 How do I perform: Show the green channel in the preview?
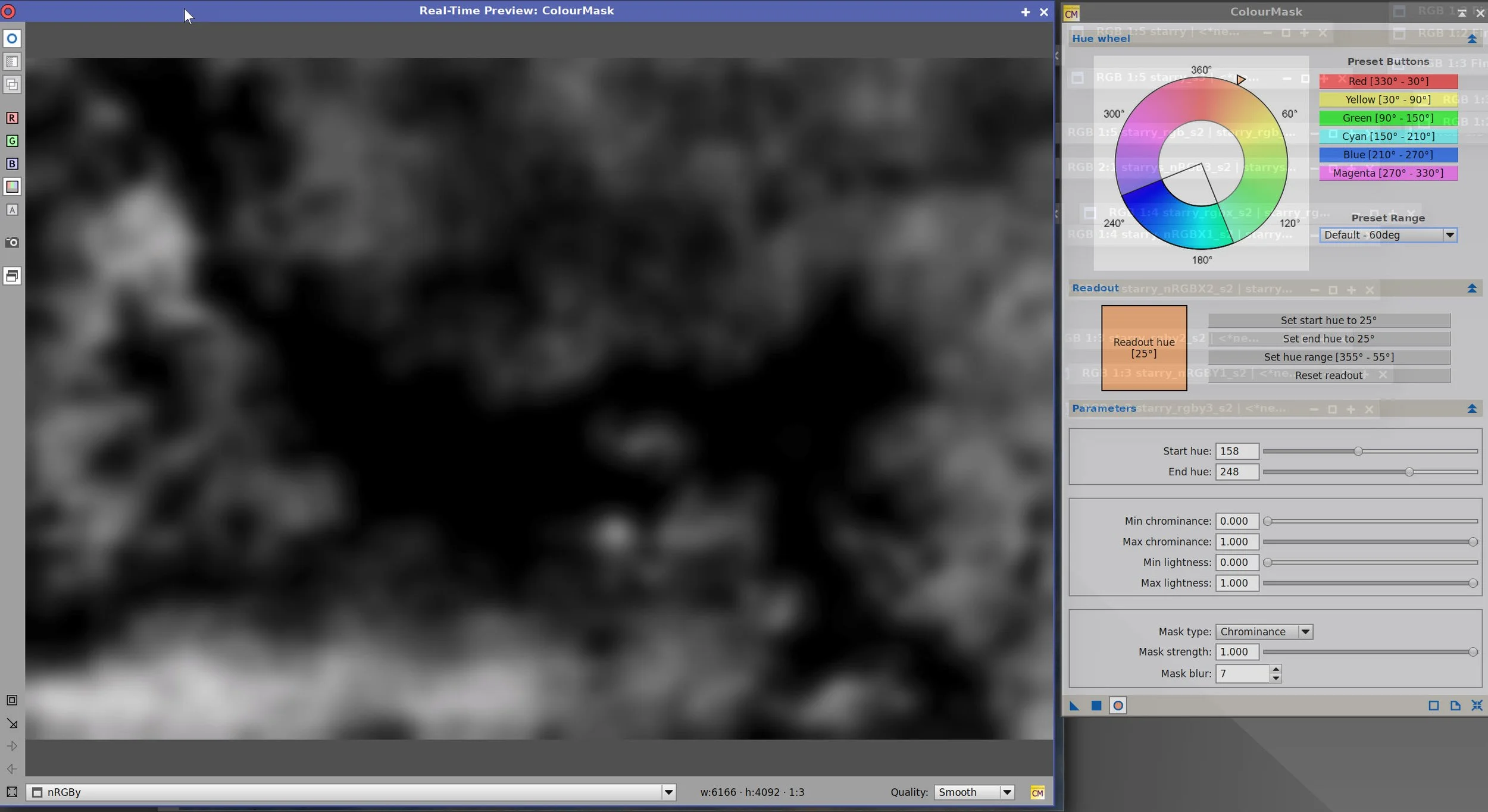[12, 141]
